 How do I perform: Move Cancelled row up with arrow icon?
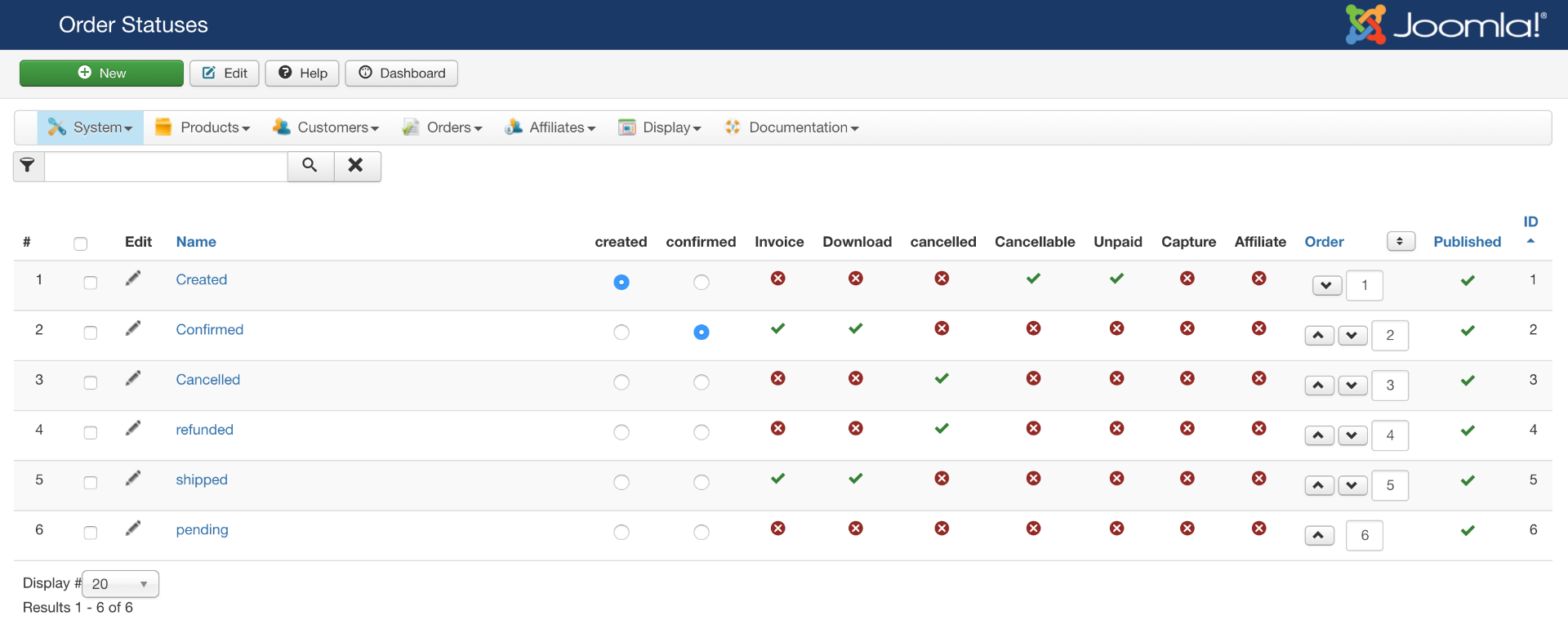pos(1319,386)
